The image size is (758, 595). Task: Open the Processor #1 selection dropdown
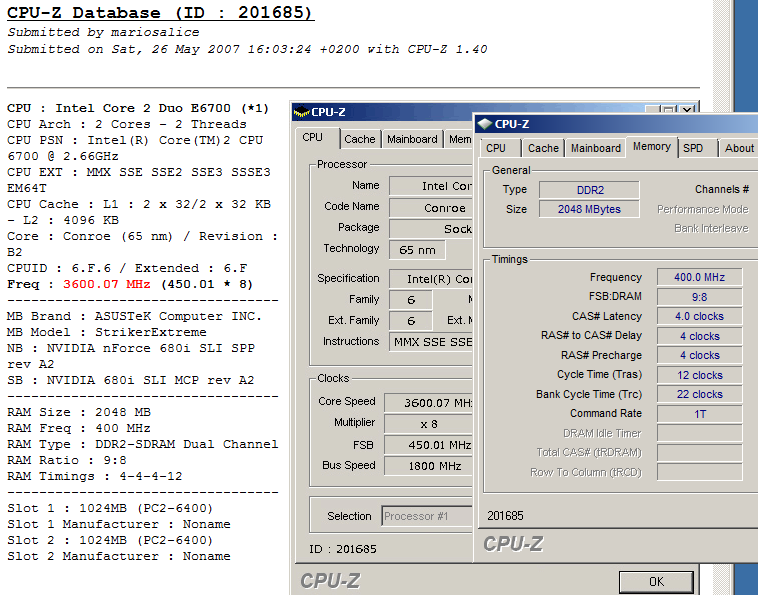(x=426, y=516)
